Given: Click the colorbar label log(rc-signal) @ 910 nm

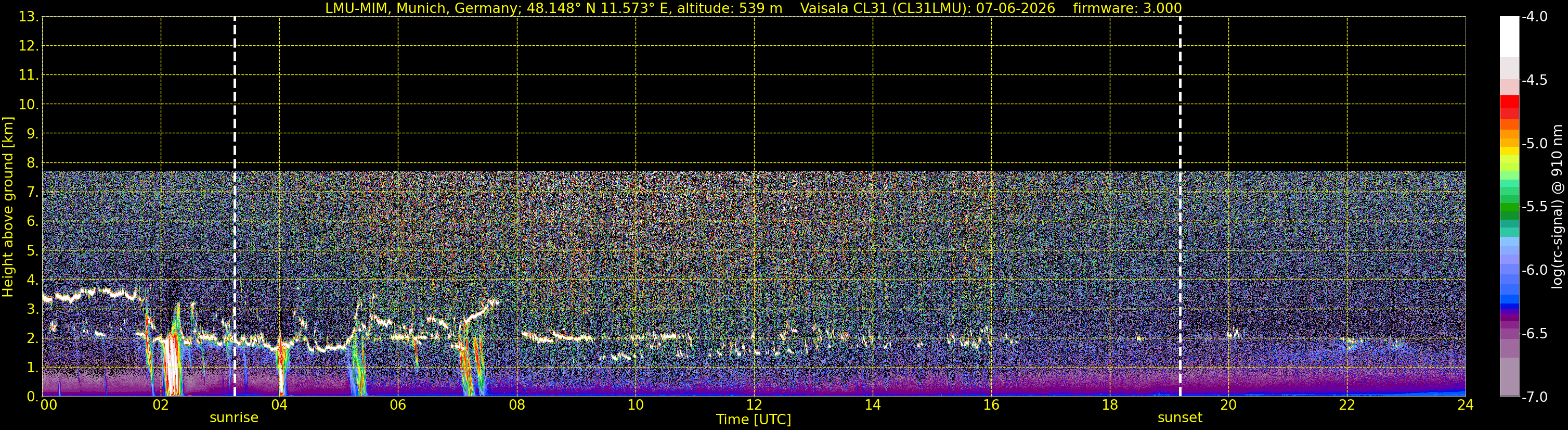Looking at the screenshot, I should [x=1557, y=207].
